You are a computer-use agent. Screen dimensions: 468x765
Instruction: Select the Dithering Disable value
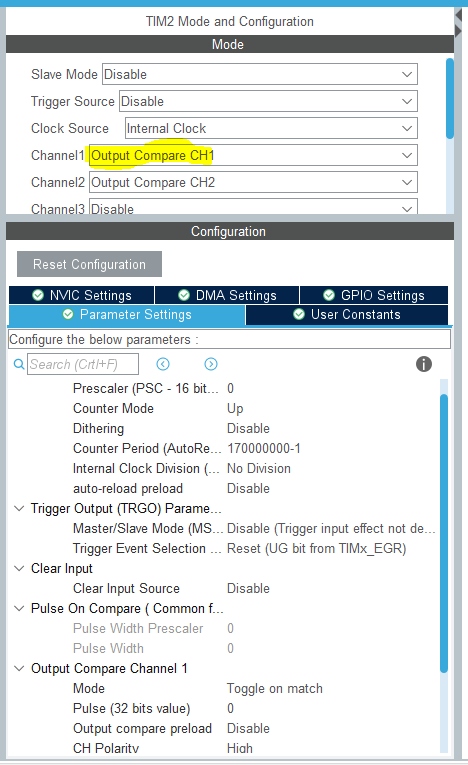(248, 428)
